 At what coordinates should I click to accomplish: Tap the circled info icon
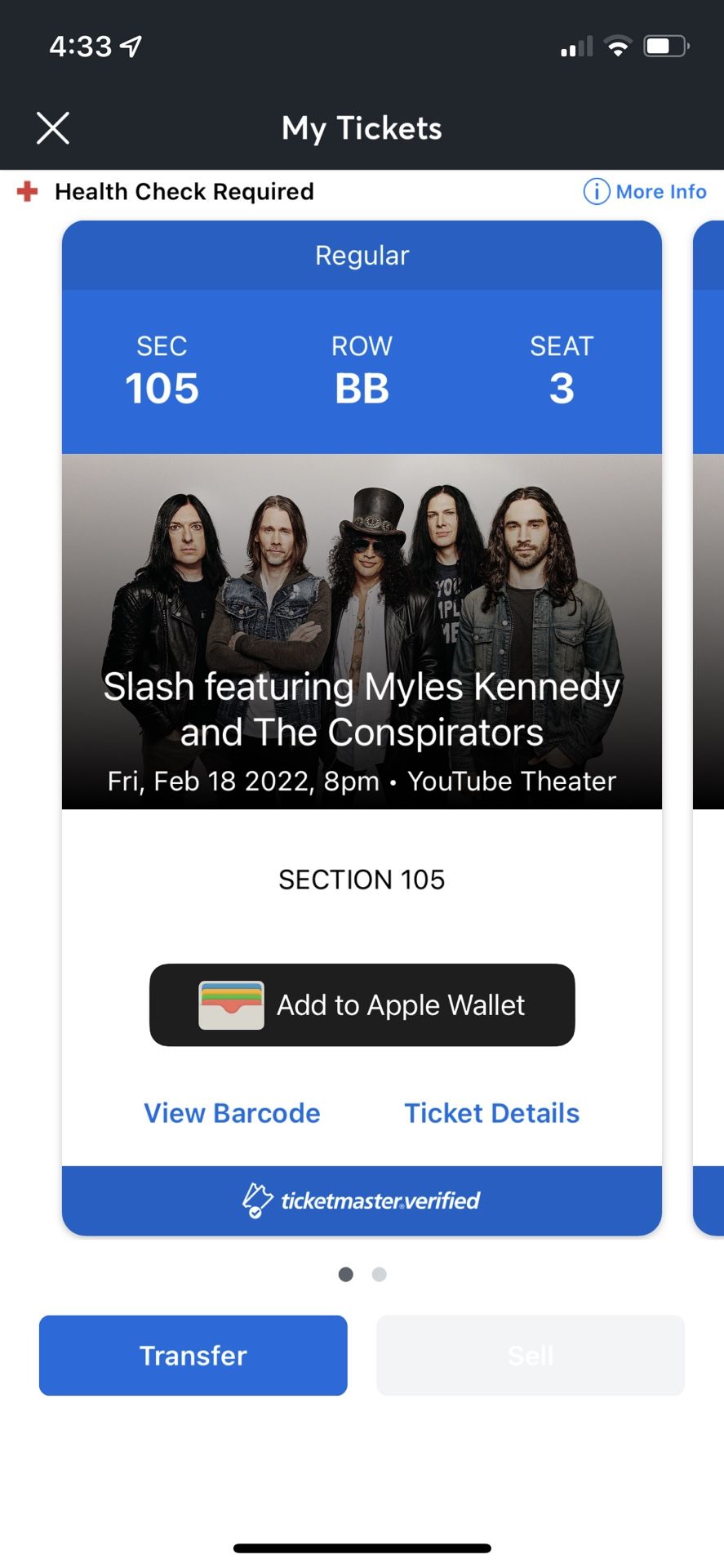[x=596, y=192]
